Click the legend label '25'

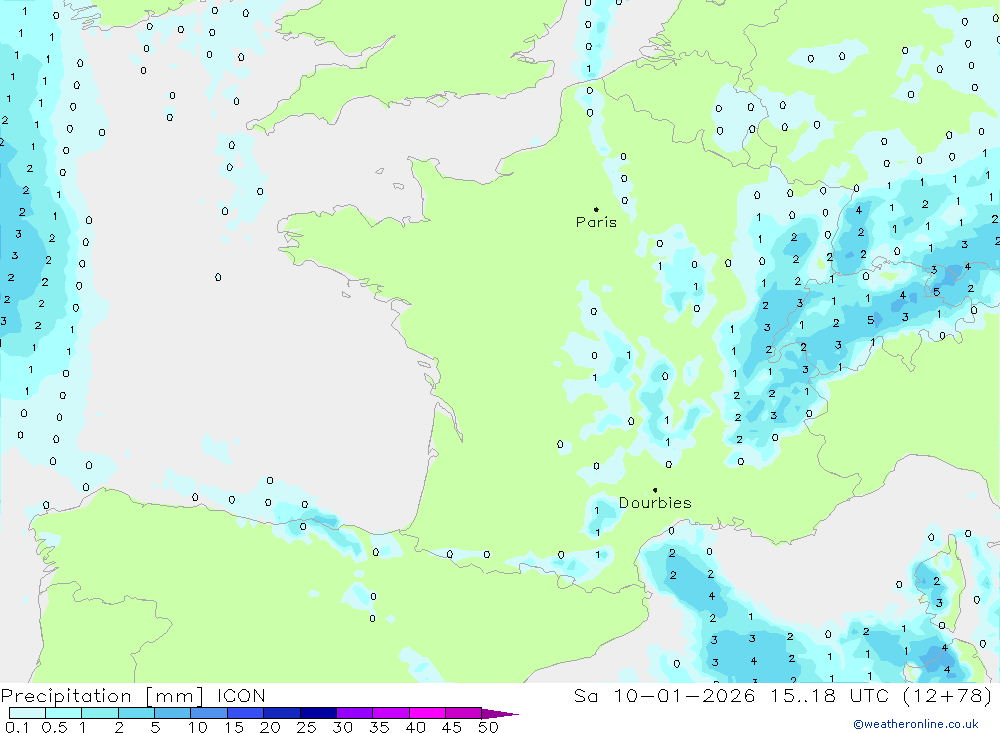point(306,727)
